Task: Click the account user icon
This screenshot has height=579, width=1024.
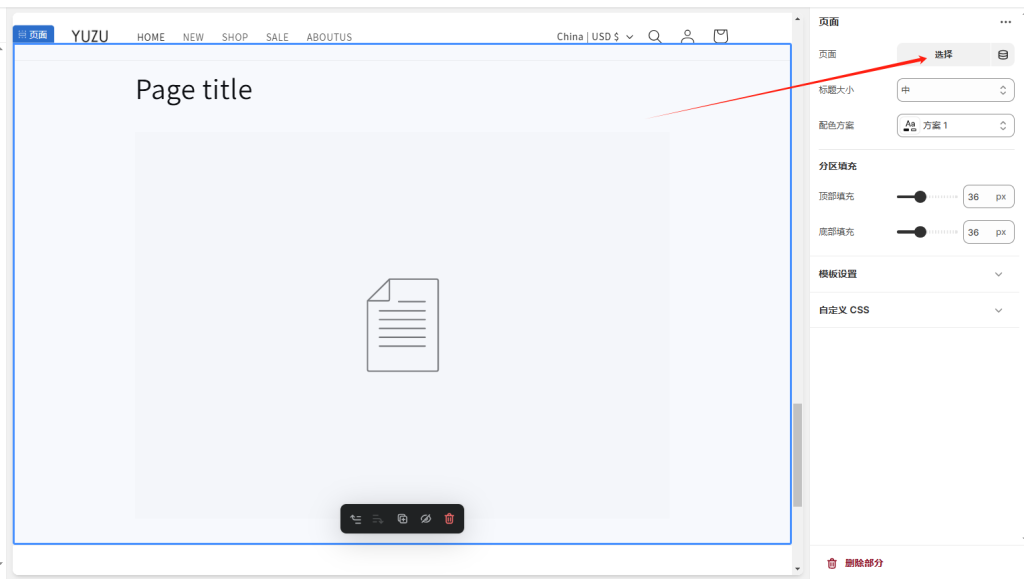Action: pos(687,37)
